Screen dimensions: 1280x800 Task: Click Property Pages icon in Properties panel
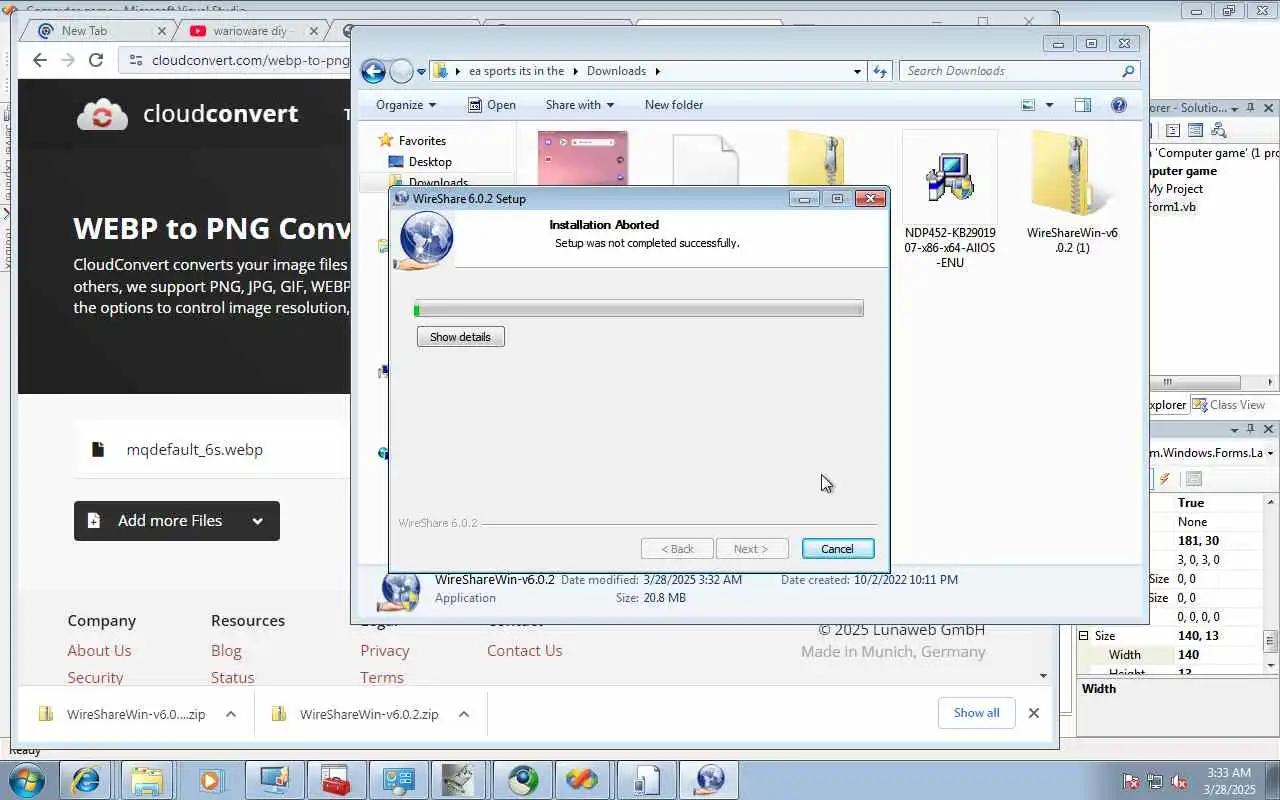1193,479
